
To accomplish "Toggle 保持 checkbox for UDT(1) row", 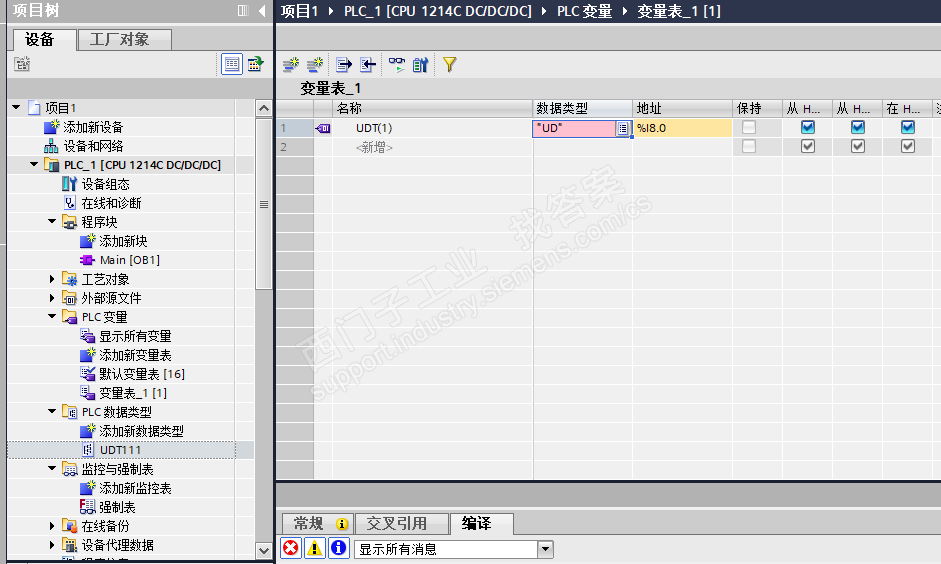I will pyautogui.click(x=749, y=127).
